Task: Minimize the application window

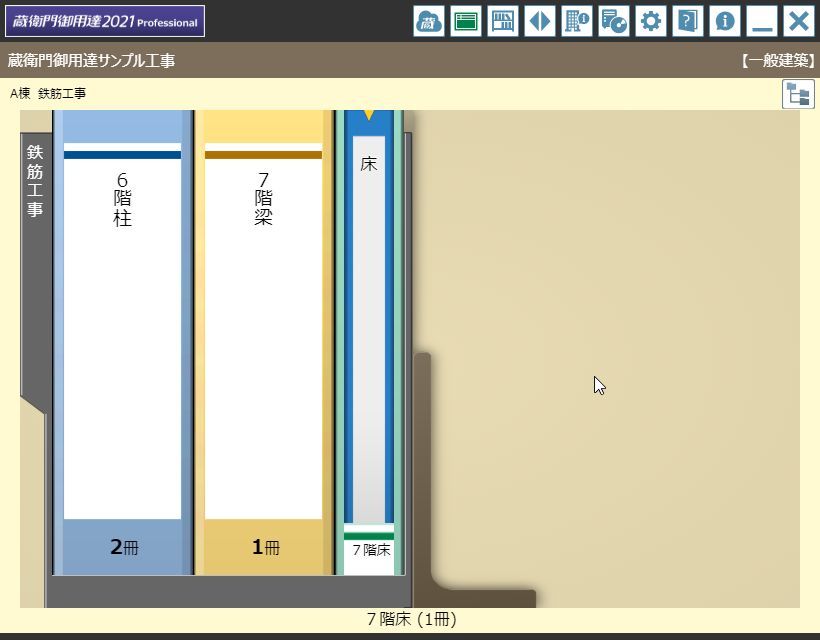Action: coord(762,21)
